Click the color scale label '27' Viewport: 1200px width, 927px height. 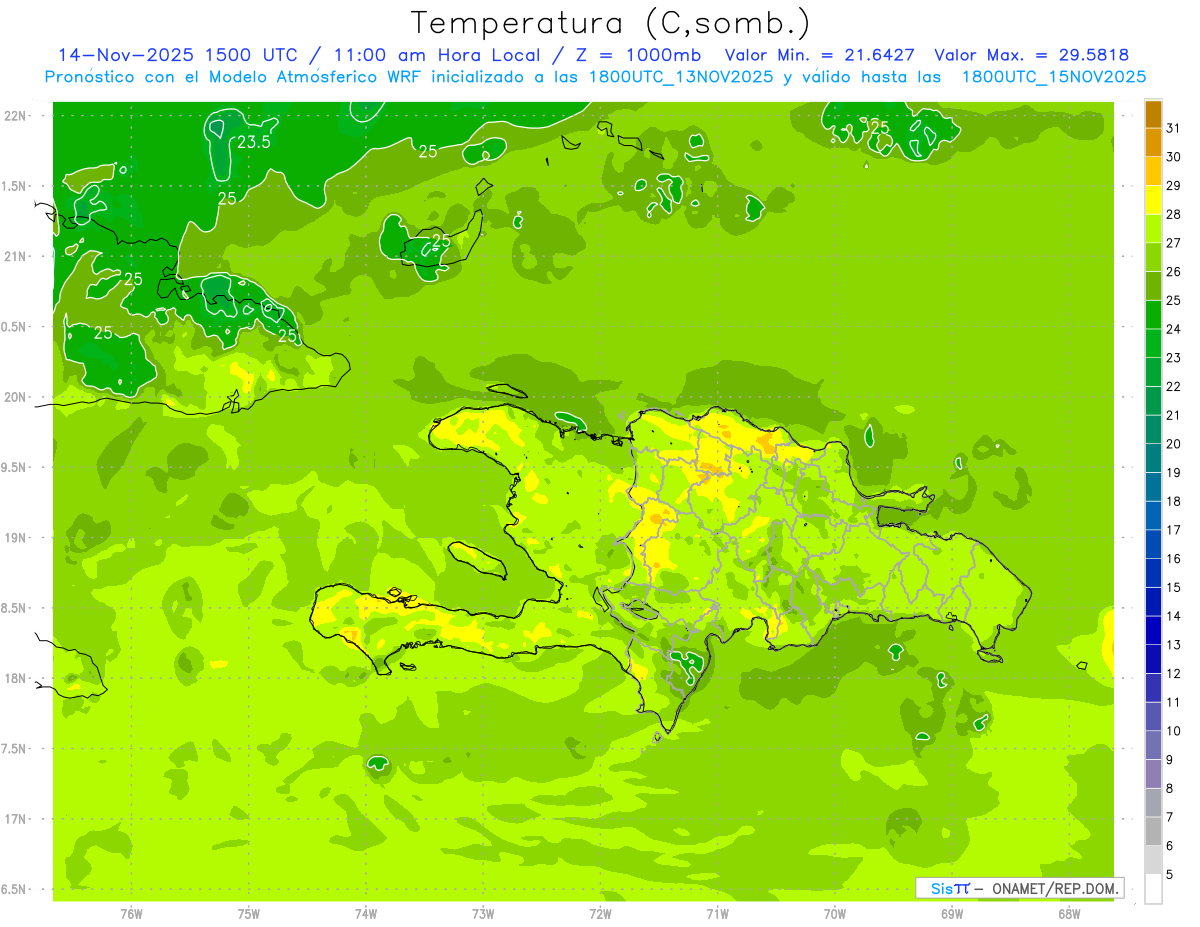(x=1173, y=243)
